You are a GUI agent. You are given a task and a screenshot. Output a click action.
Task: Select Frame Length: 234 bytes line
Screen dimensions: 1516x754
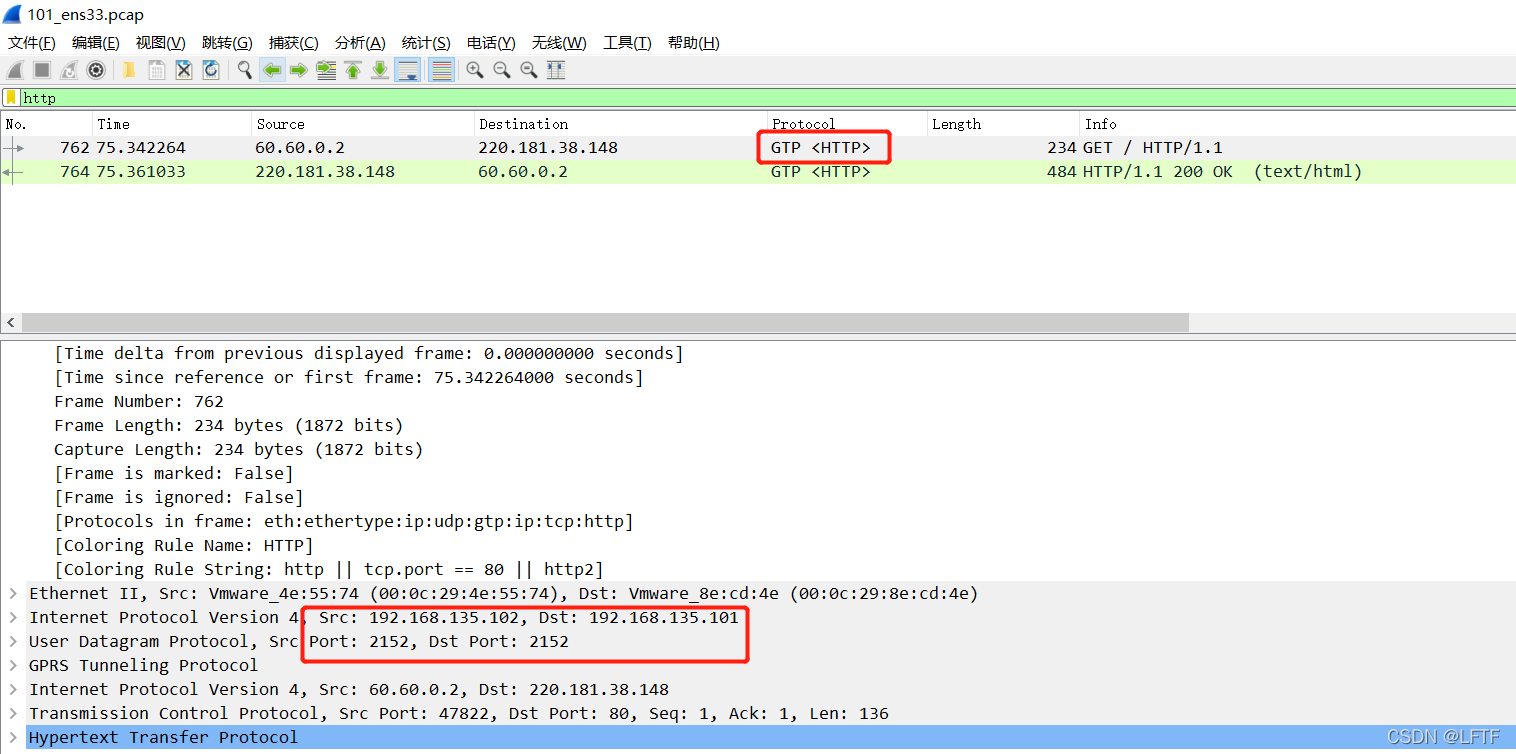(x=229, y=425)
